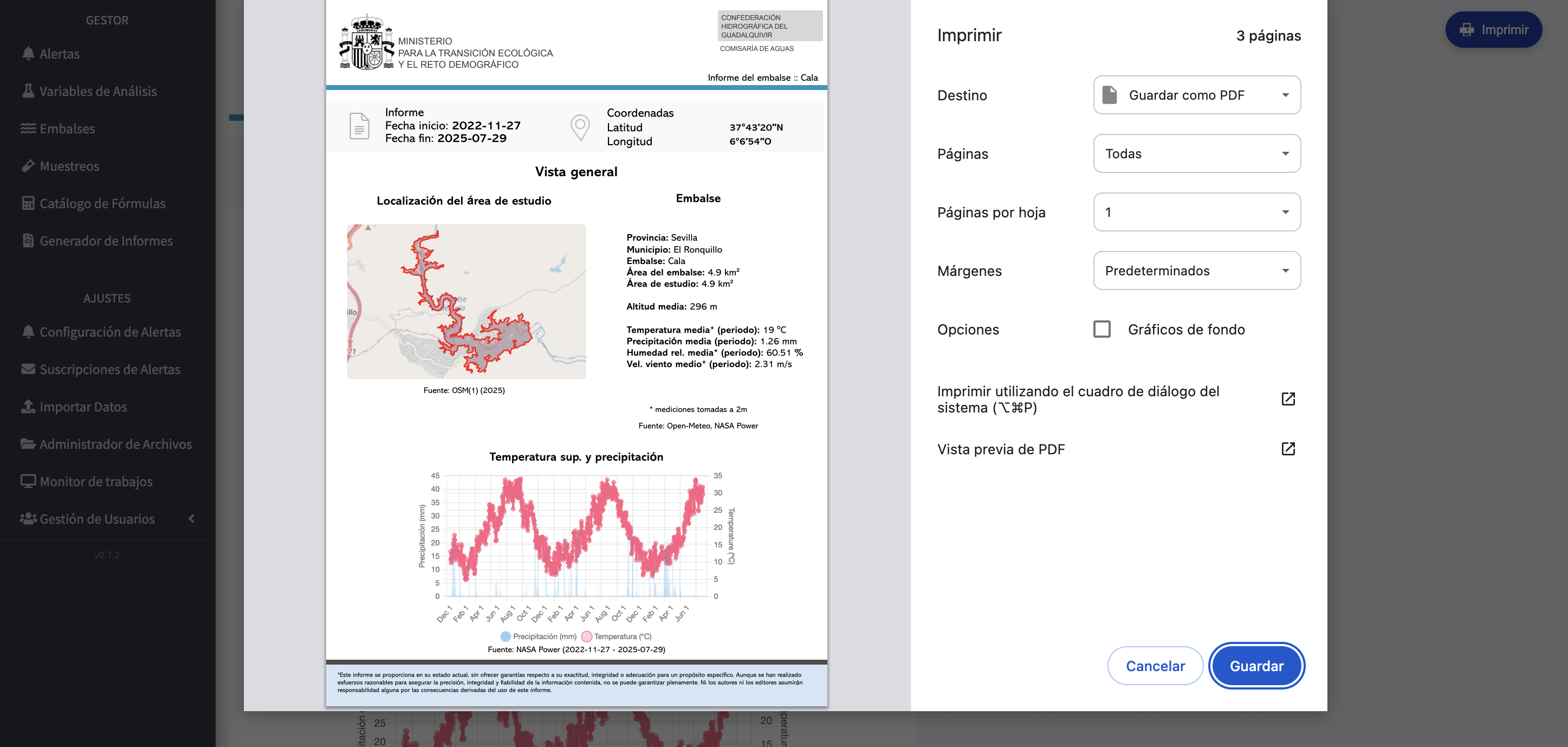This screenshot has height=747, width=1568.
Task: Click the Variables de Análisis flask icon
Action: point(28,91)
